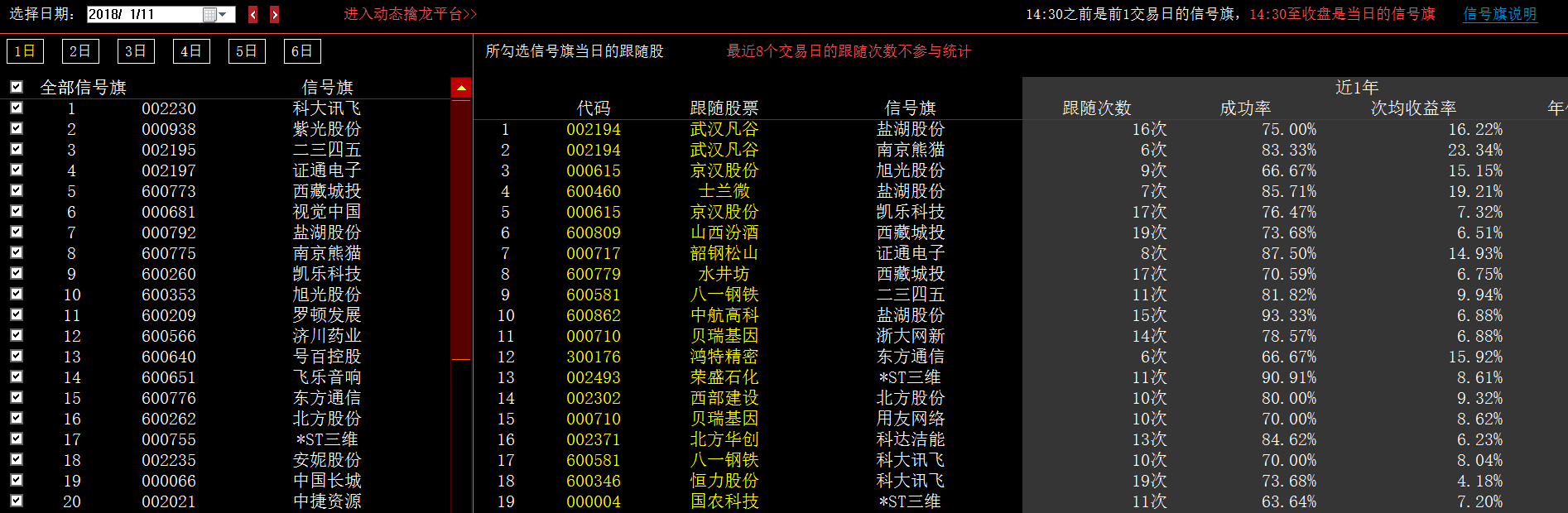Switch to the 3日 tab

point(135,51)
